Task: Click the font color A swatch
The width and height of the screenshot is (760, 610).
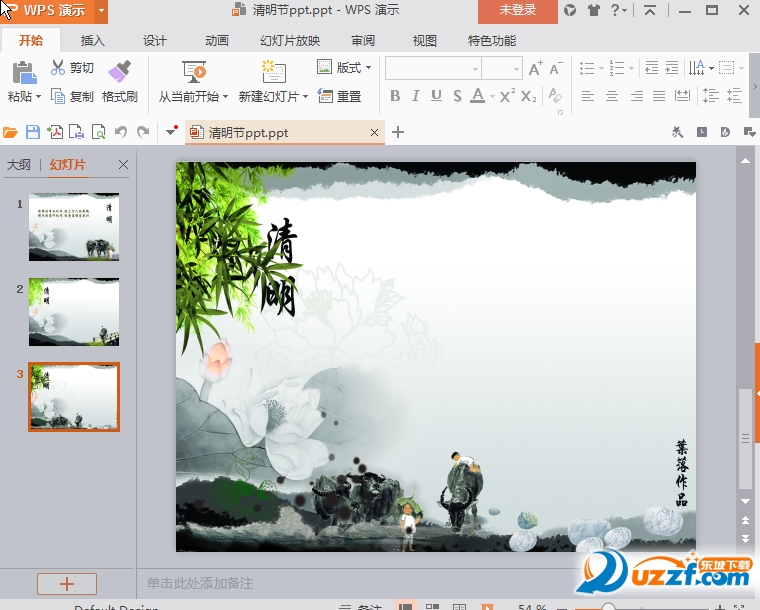Action: coord(478,95)
